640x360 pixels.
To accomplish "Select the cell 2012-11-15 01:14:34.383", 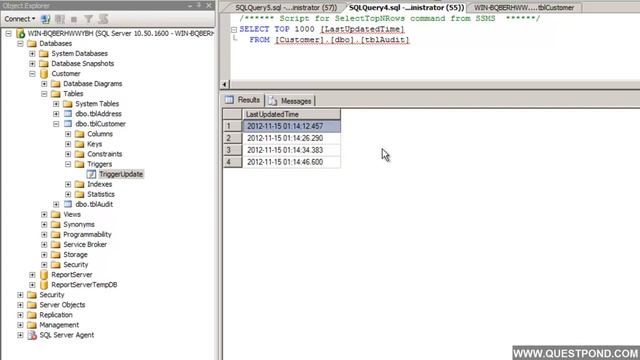I will point(291,150).
